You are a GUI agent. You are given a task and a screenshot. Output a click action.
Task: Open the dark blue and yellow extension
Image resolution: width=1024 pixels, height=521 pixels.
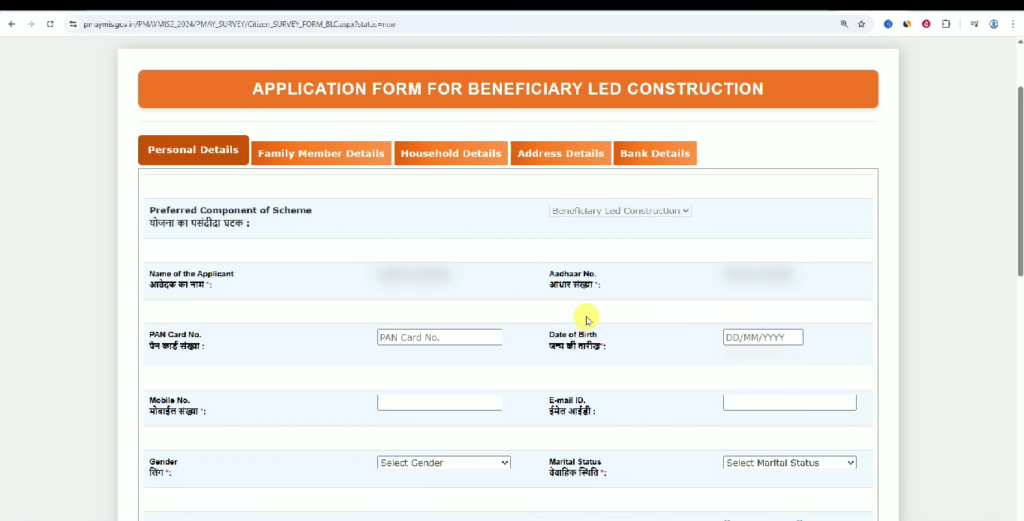point(907,24)
